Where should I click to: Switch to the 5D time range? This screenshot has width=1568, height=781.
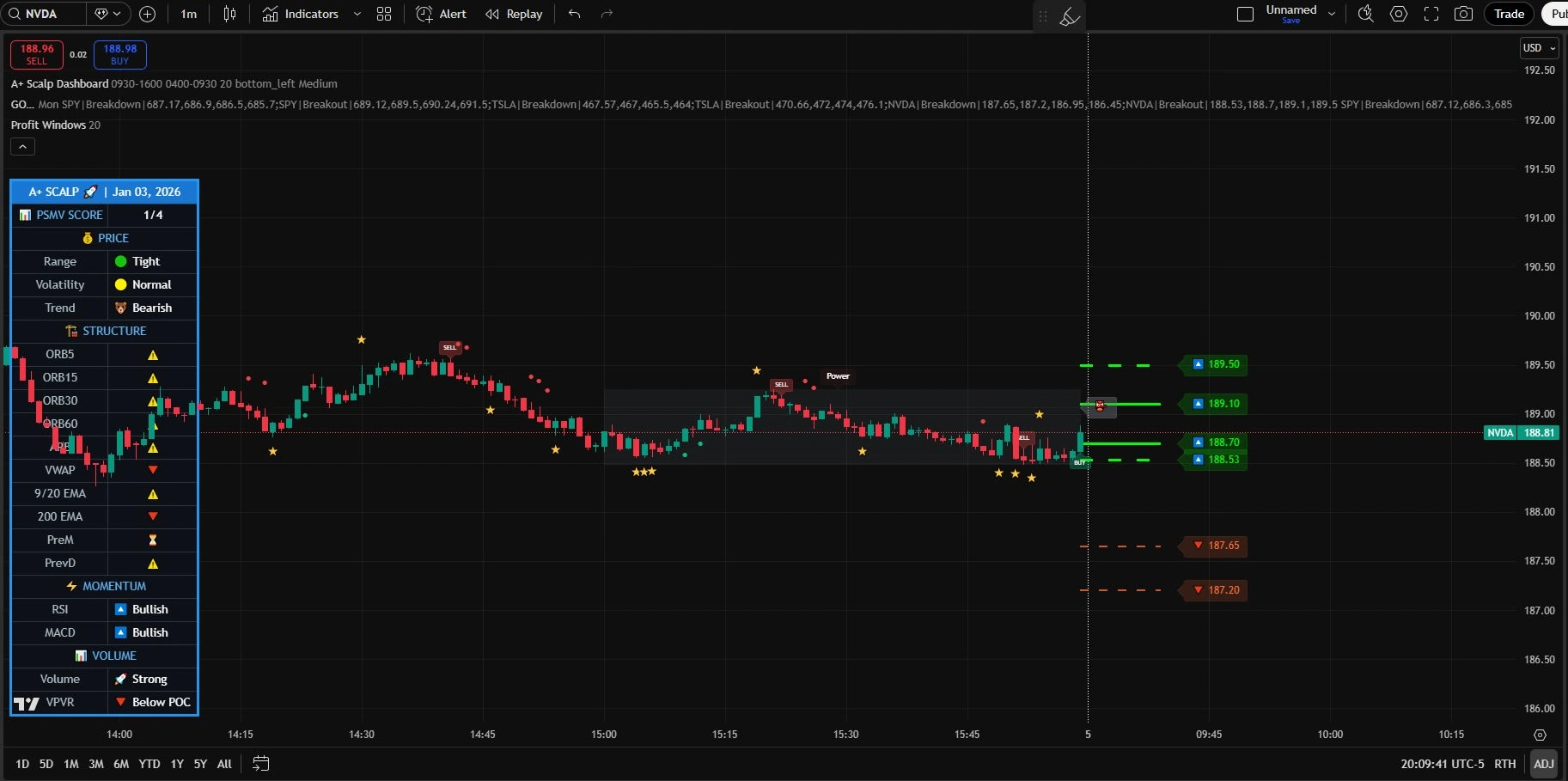[x=46, y=764]
